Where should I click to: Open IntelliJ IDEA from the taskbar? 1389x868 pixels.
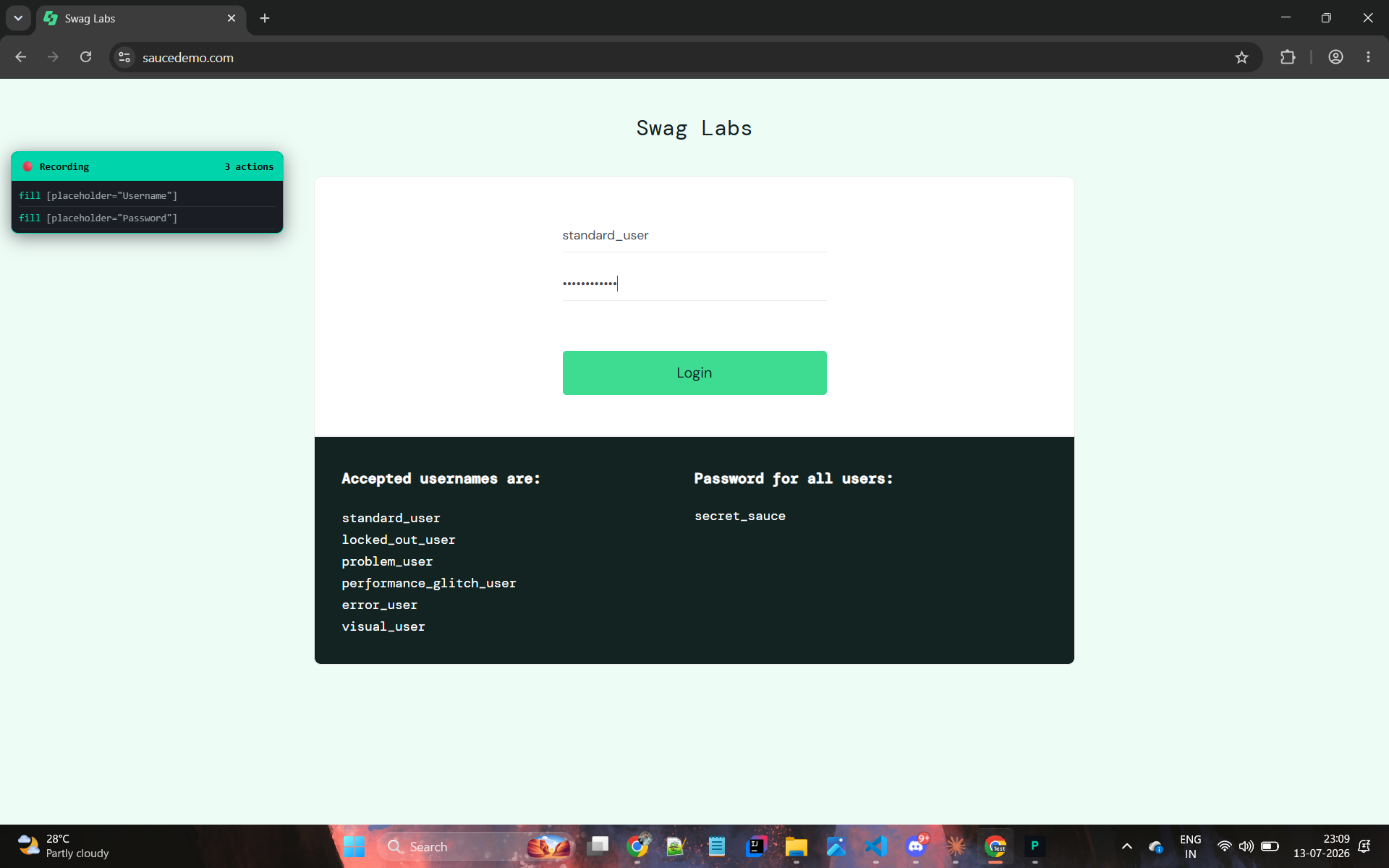coord(757,846)
